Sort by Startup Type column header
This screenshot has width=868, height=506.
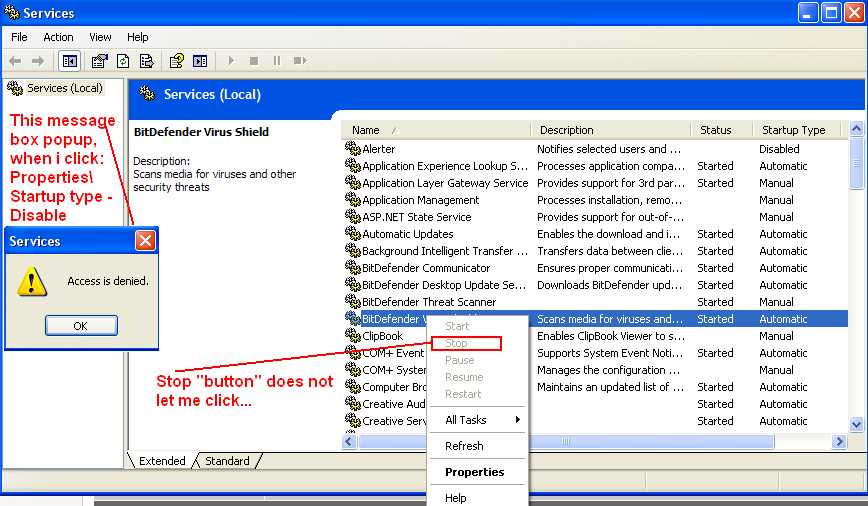[796, 130]
